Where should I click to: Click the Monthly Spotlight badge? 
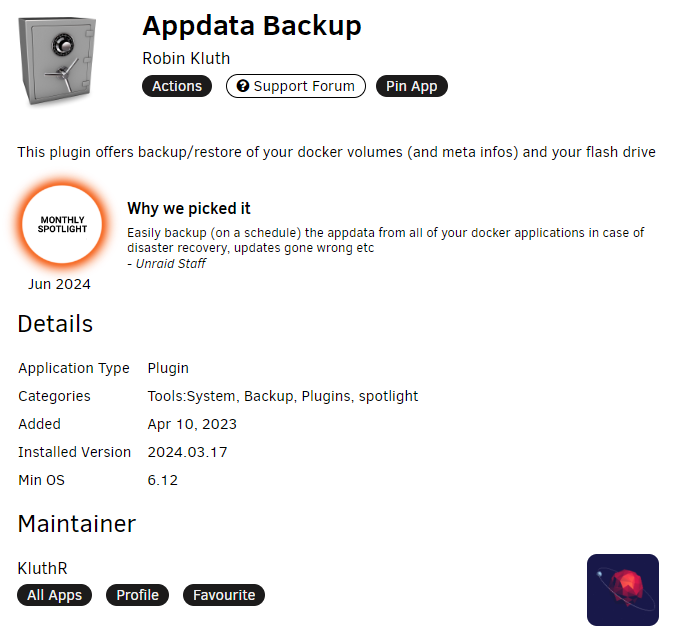tap(62, 224)
